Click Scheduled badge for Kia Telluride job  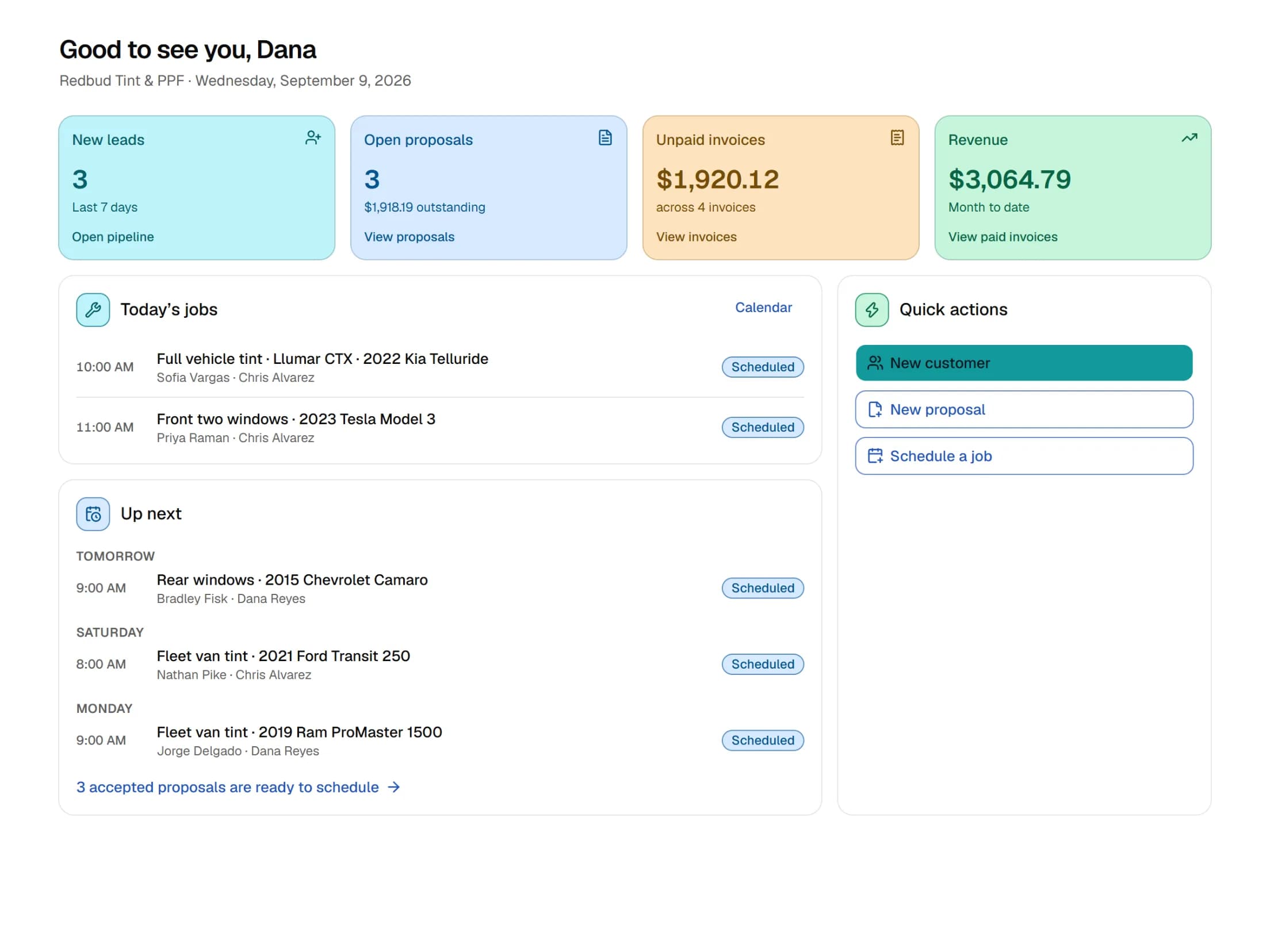(x=763, y=367)
